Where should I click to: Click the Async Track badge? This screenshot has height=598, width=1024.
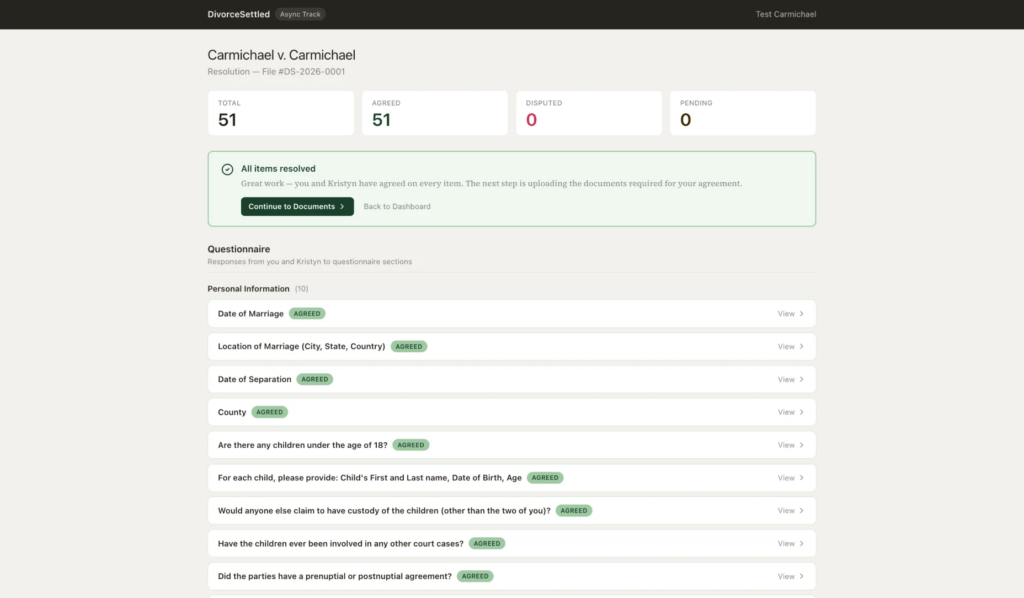pyautogui.click(x=300, y=14)
